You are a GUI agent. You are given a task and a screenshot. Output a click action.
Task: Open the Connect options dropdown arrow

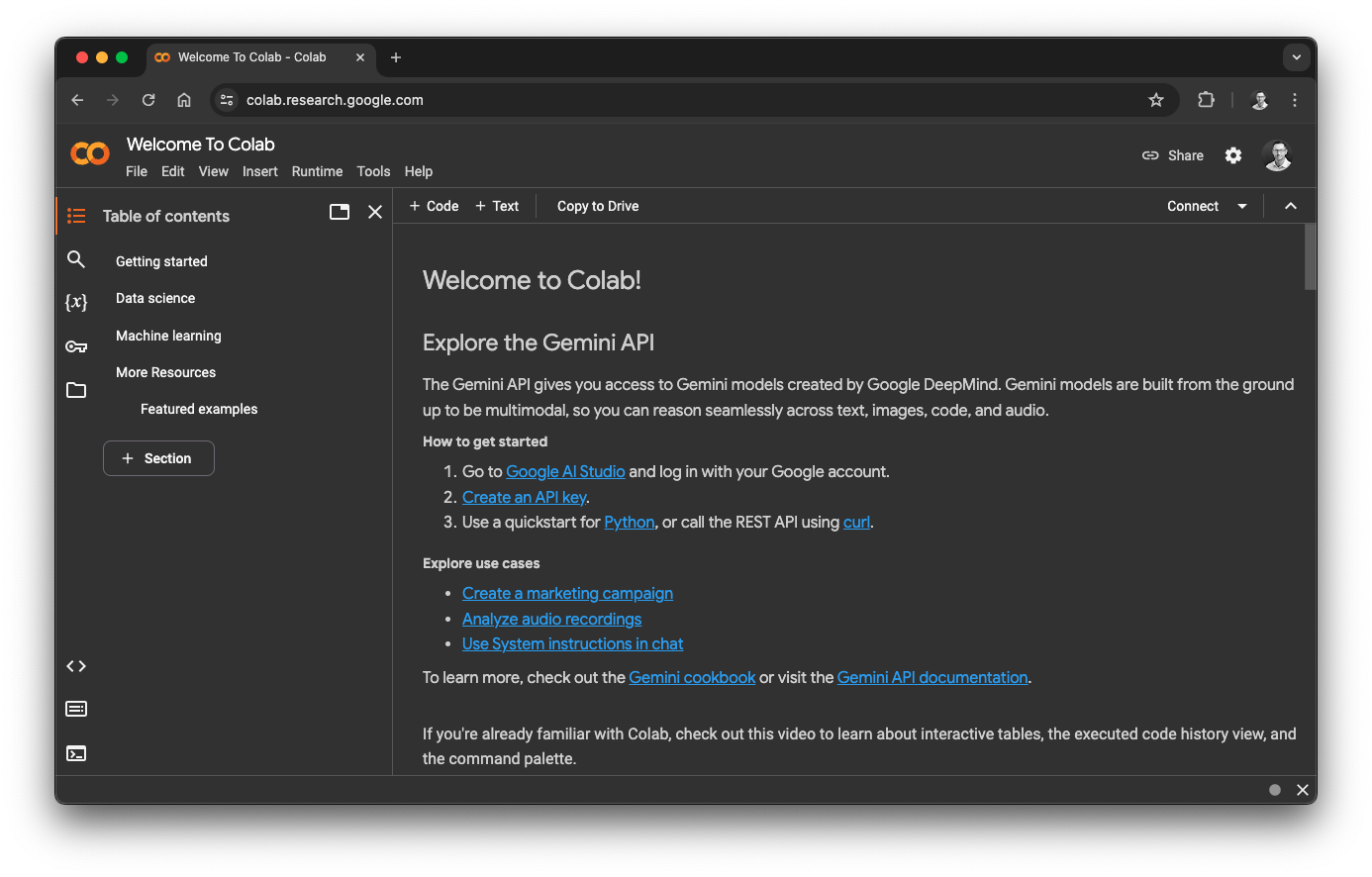point(1242,206)
